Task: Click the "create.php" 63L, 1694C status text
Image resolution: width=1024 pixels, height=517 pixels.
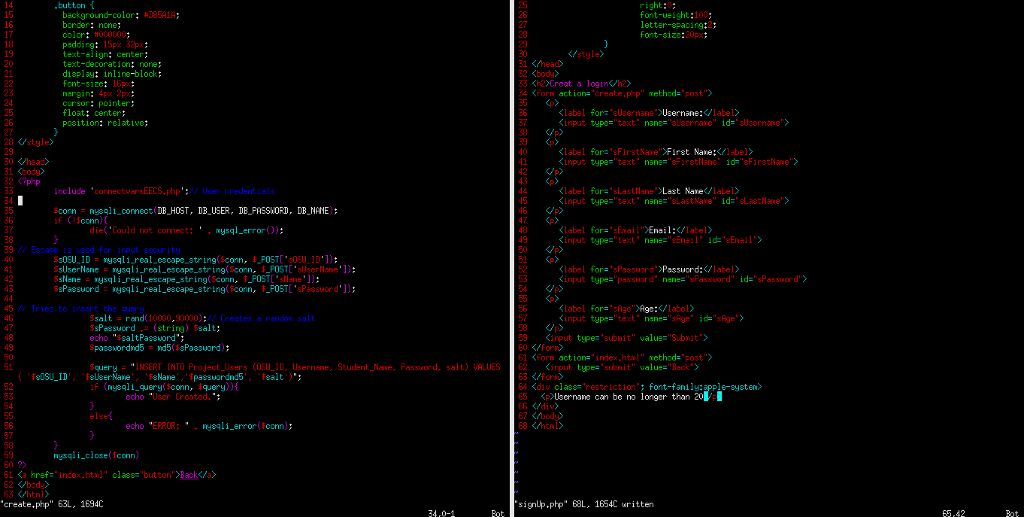Action: click(52, 505)
